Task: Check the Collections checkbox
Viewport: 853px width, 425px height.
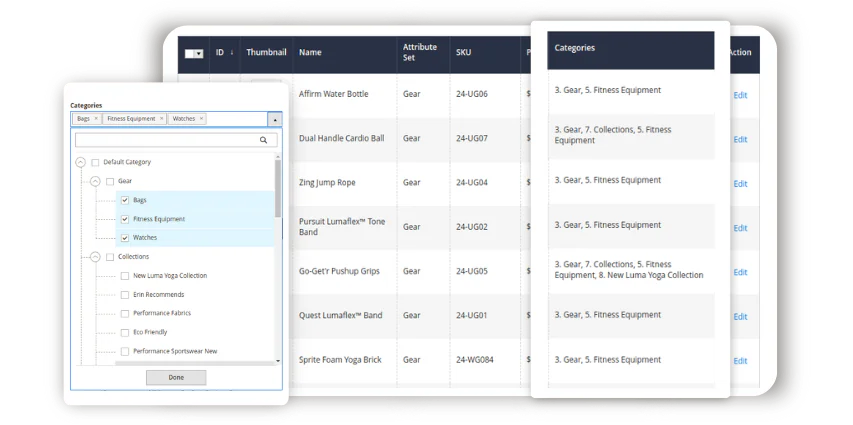Action: click(x=110, y=257)
